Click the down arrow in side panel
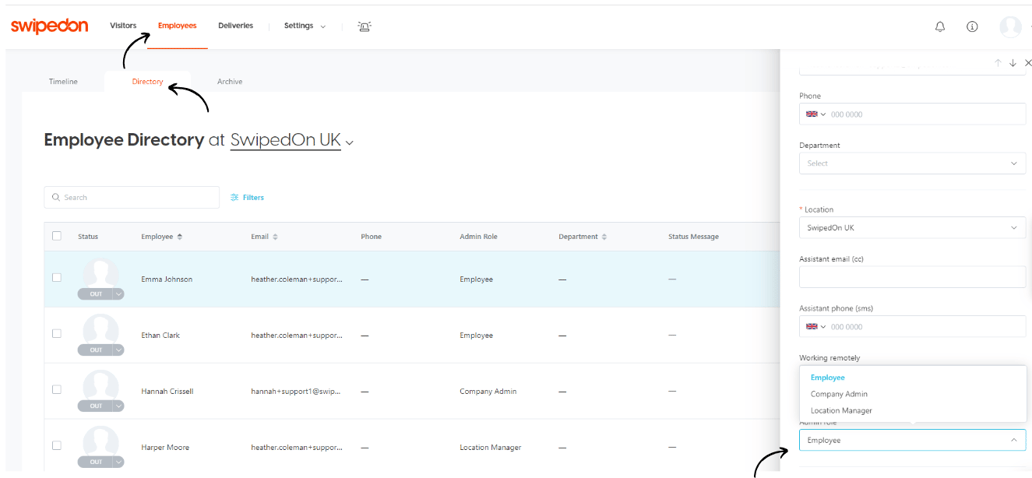Screen dimensions: 1032x478 [x=1012, y=63]
